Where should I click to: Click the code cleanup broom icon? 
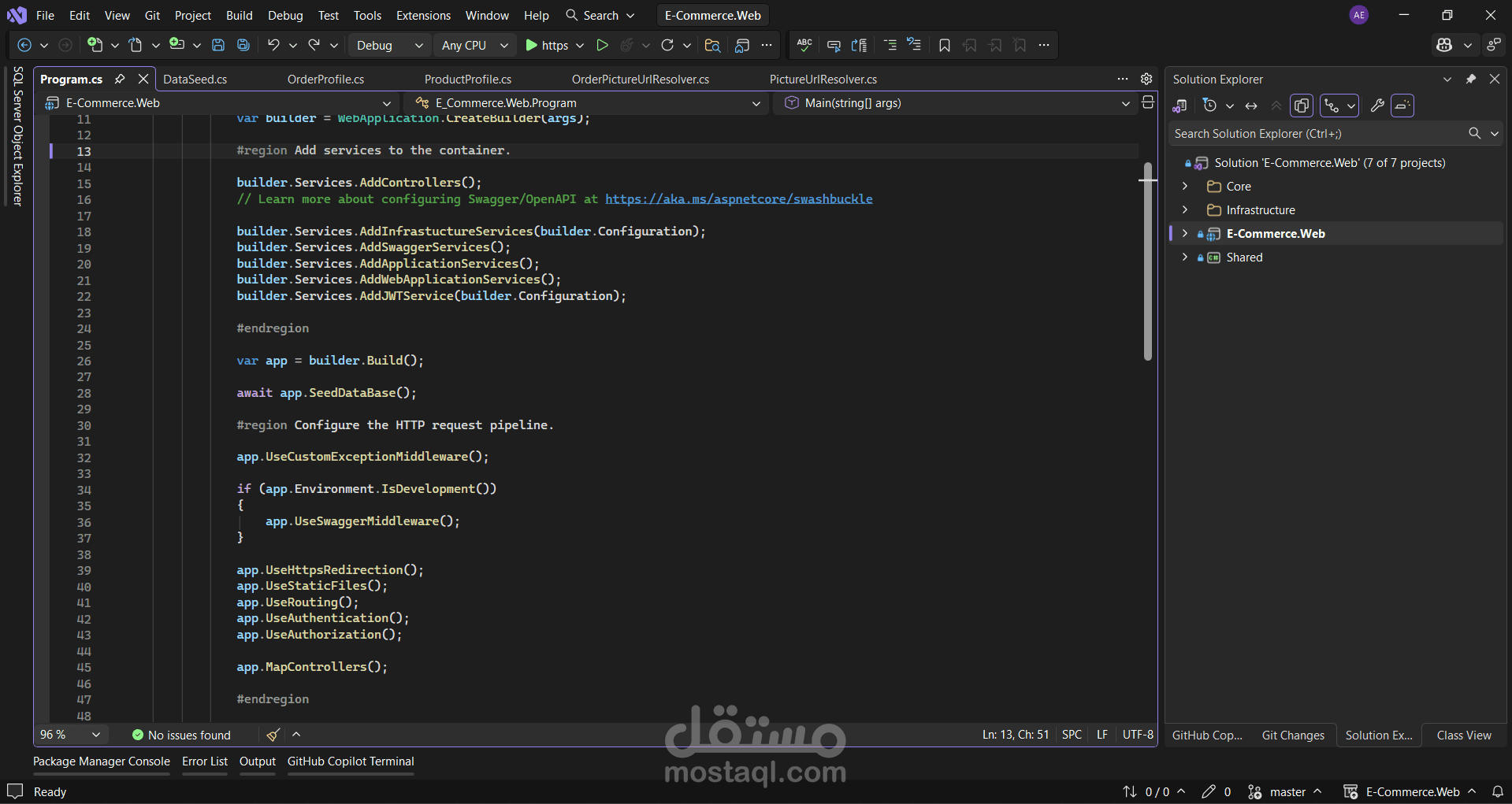pyautogui.click(x=273, y=735)
